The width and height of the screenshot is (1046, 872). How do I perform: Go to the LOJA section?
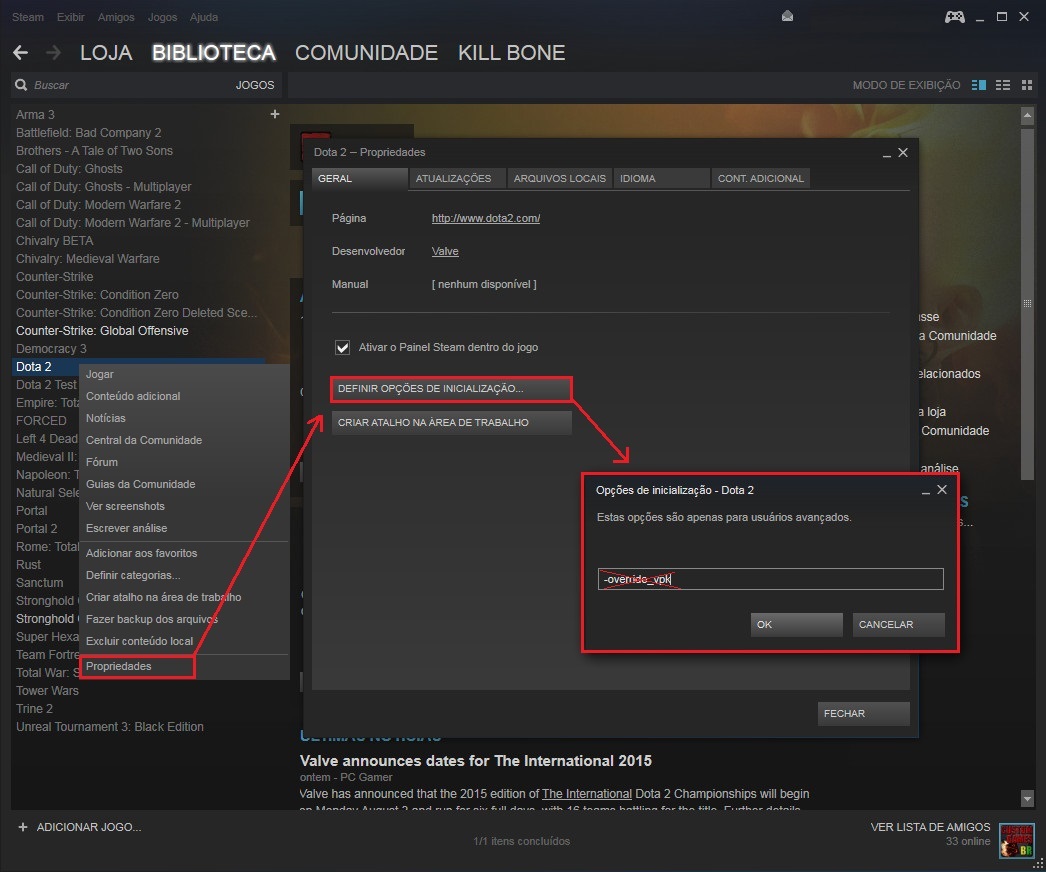(106, 53)
